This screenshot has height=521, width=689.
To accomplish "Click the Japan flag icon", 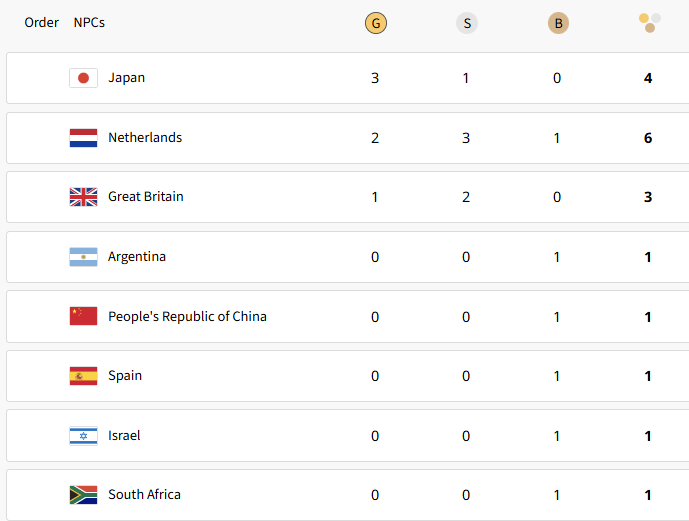I will [83, 78].
